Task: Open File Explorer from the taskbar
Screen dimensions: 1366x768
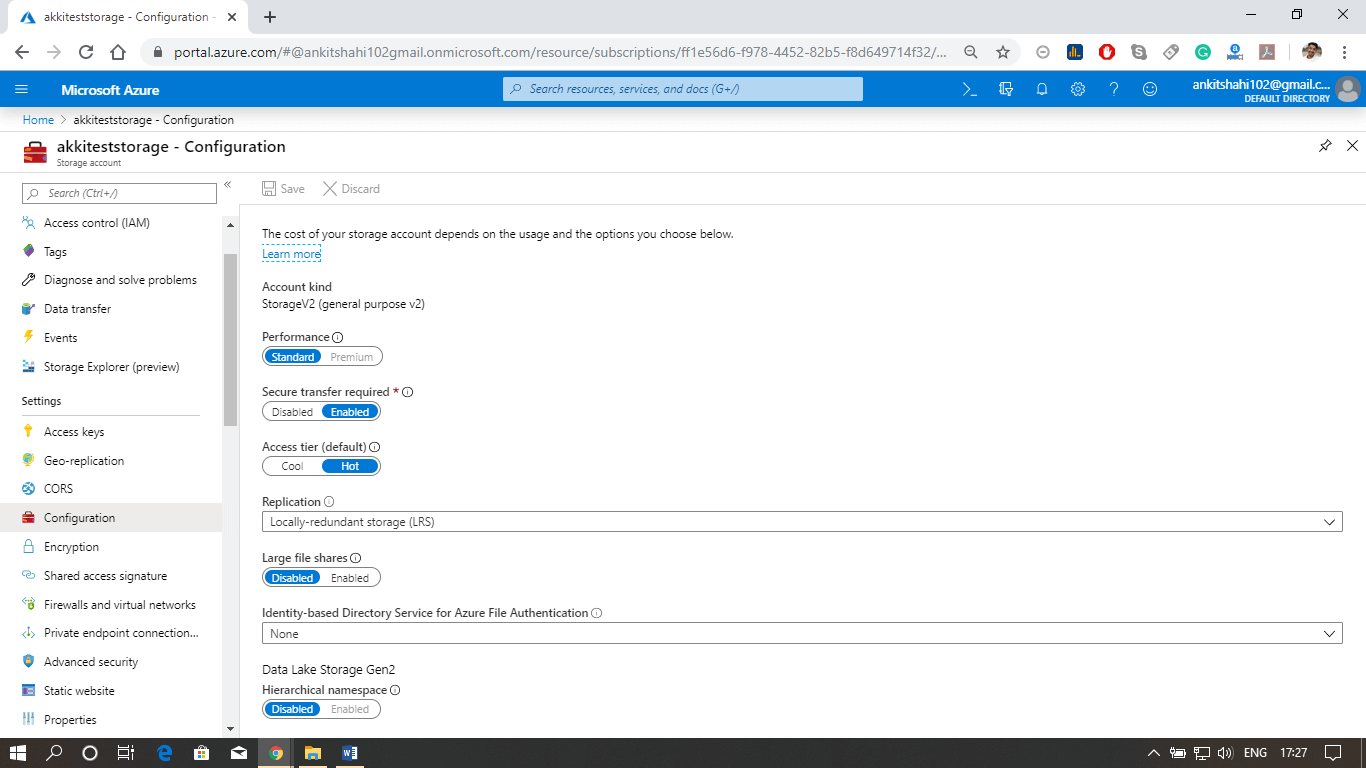Action: pyautogui.click(x=312, y=753)
